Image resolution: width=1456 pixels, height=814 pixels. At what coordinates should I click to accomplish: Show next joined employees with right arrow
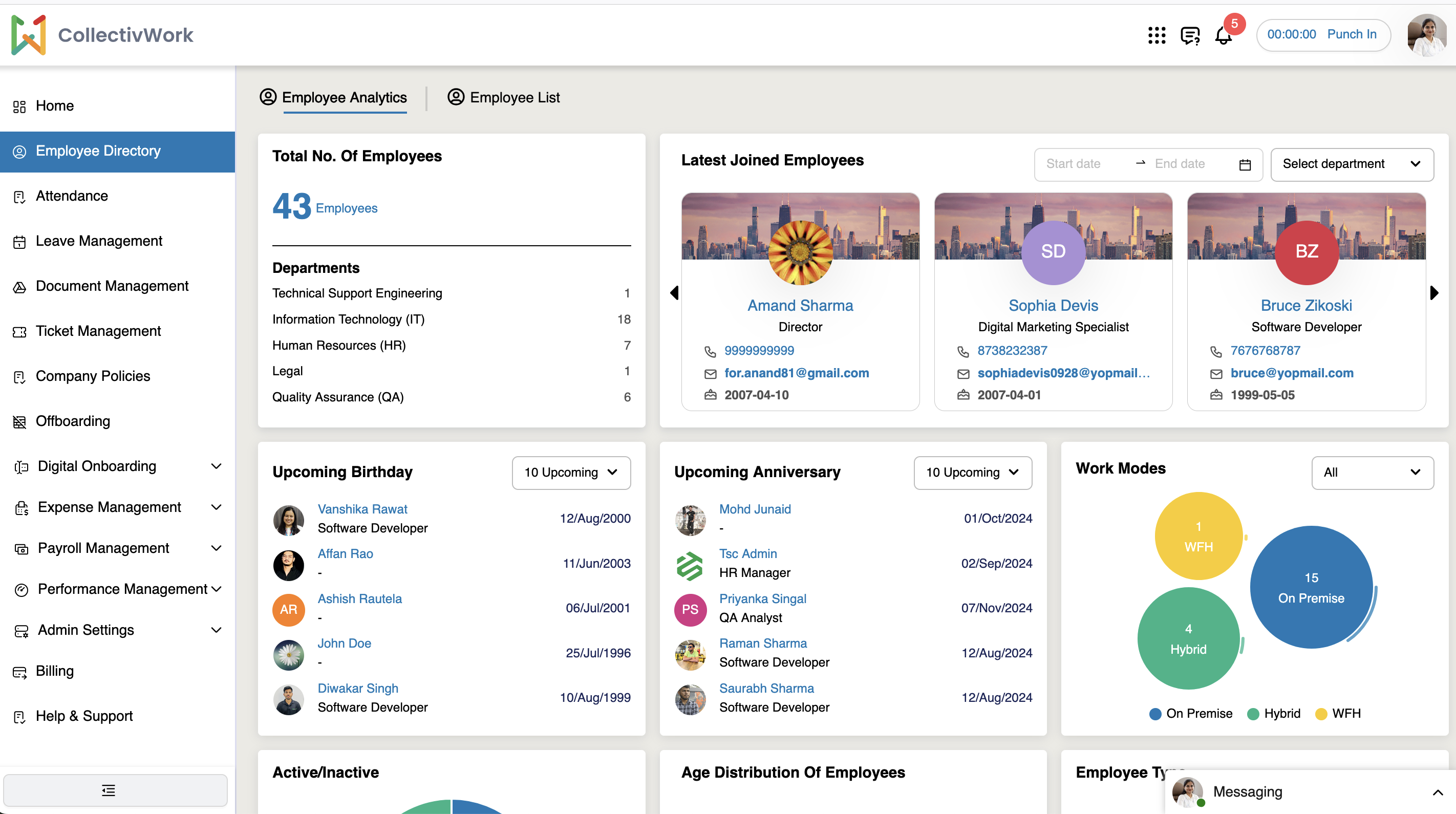click(x=1434, y=293)
